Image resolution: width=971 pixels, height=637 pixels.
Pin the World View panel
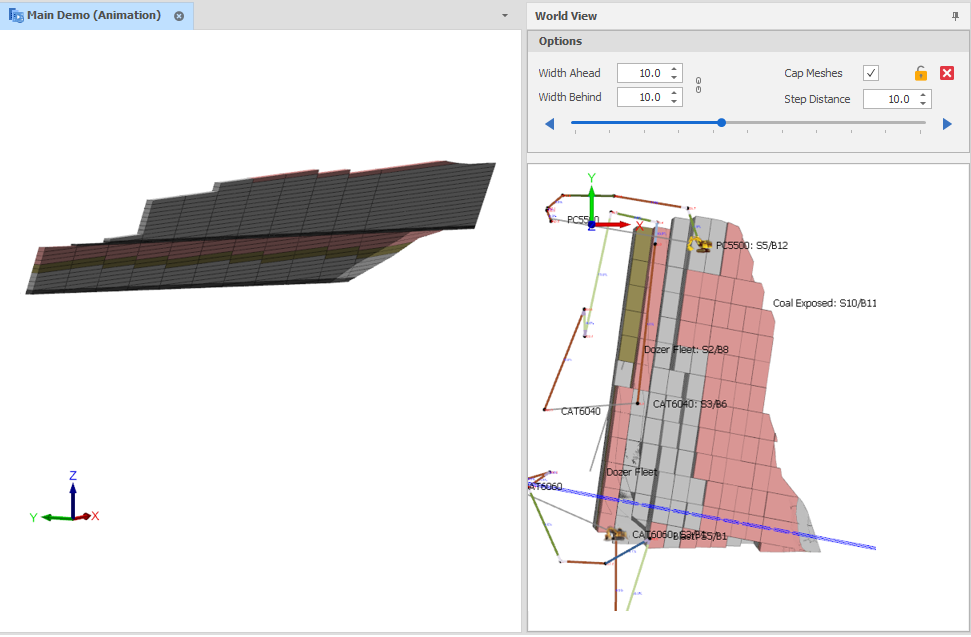click(955, 16)
